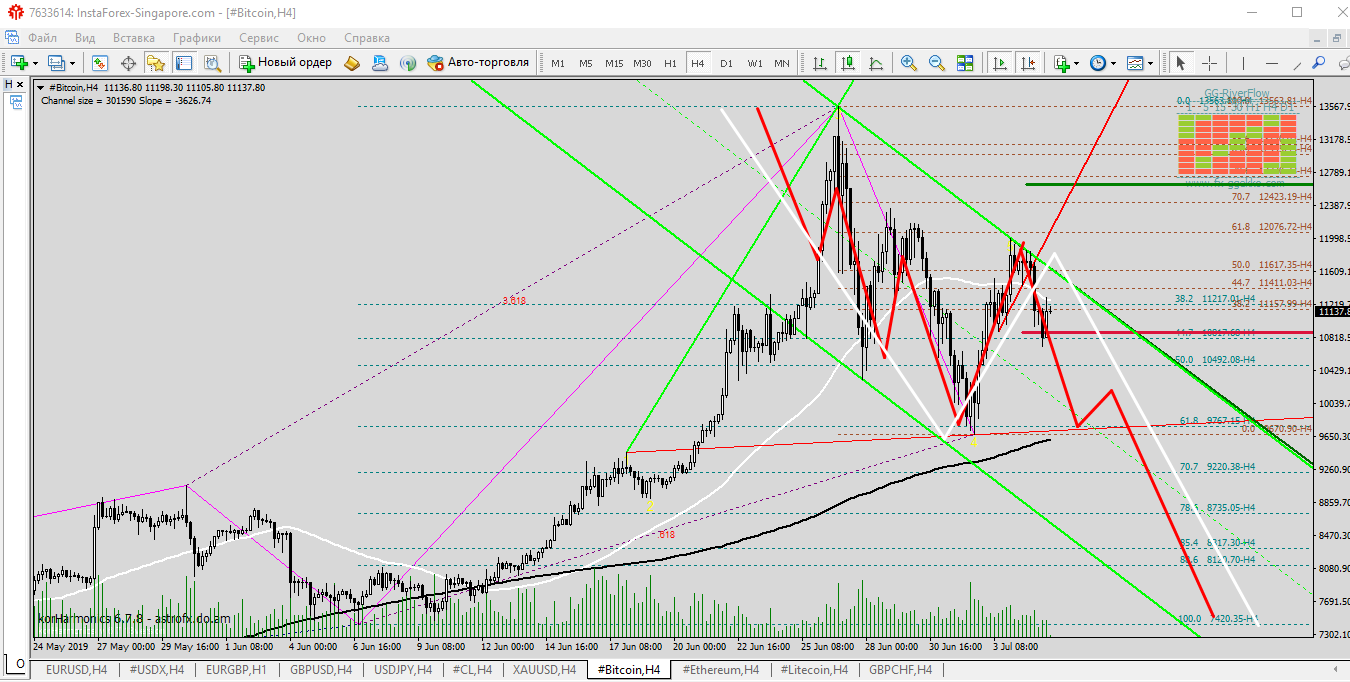
Task: Open the chart templates icon
Action: [x=1135, y=62]
